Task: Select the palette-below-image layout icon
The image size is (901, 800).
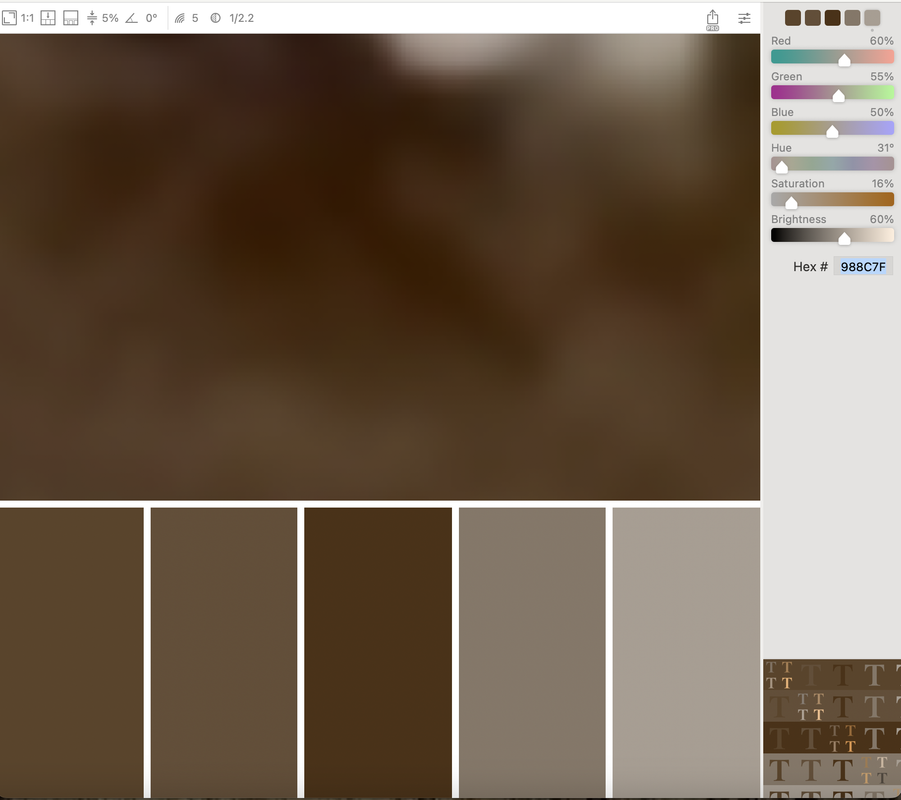Action: [48, 18]
